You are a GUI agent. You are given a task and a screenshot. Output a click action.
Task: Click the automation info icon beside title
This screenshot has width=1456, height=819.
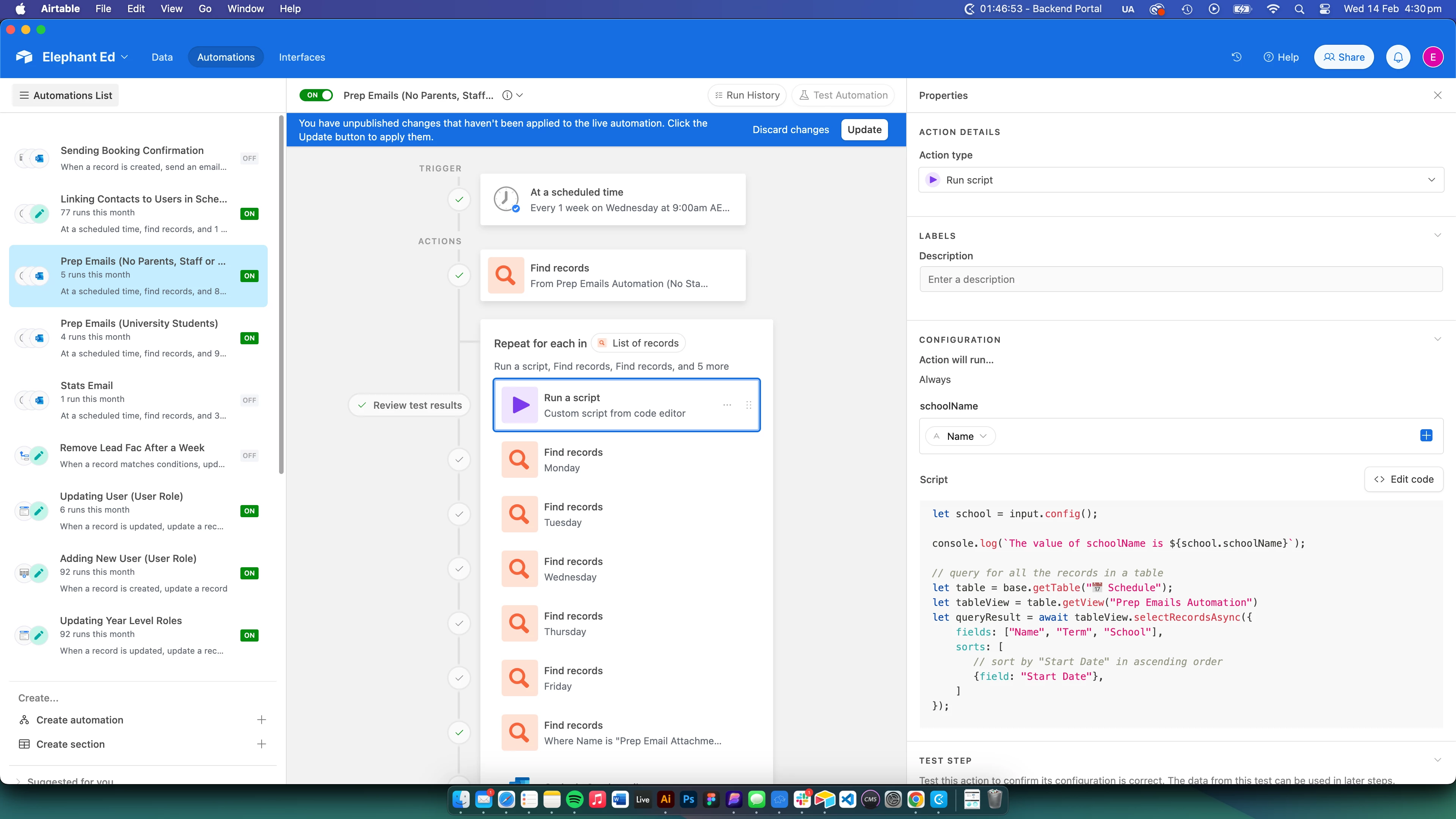[x=507, y=96]
